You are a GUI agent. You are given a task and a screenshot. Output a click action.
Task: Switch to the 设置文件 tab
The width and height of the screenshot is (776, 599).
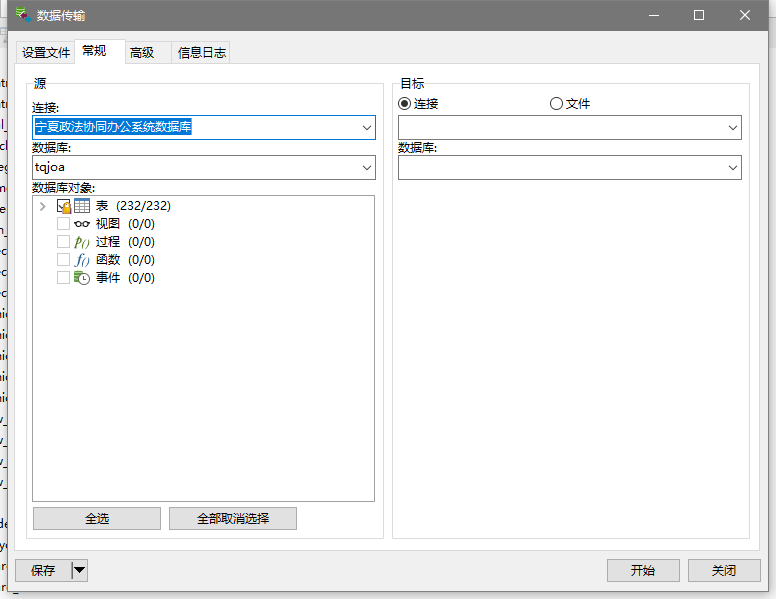(x=46, y=52)
